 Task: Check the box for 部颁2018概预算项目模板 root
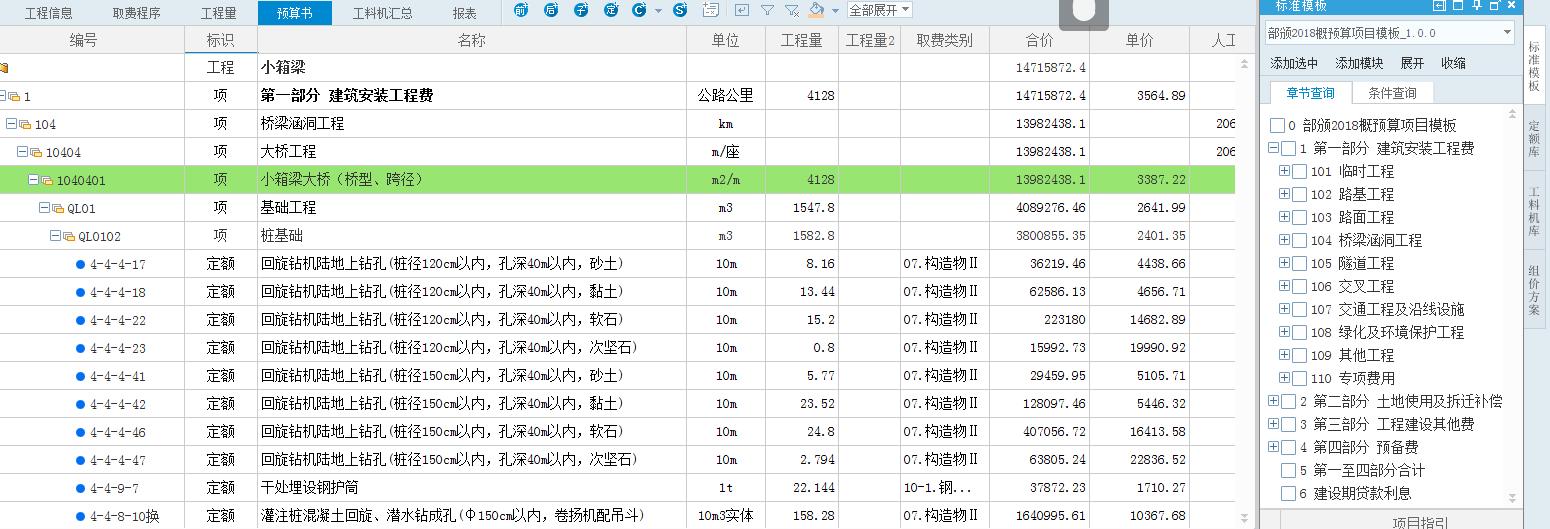1277,126
